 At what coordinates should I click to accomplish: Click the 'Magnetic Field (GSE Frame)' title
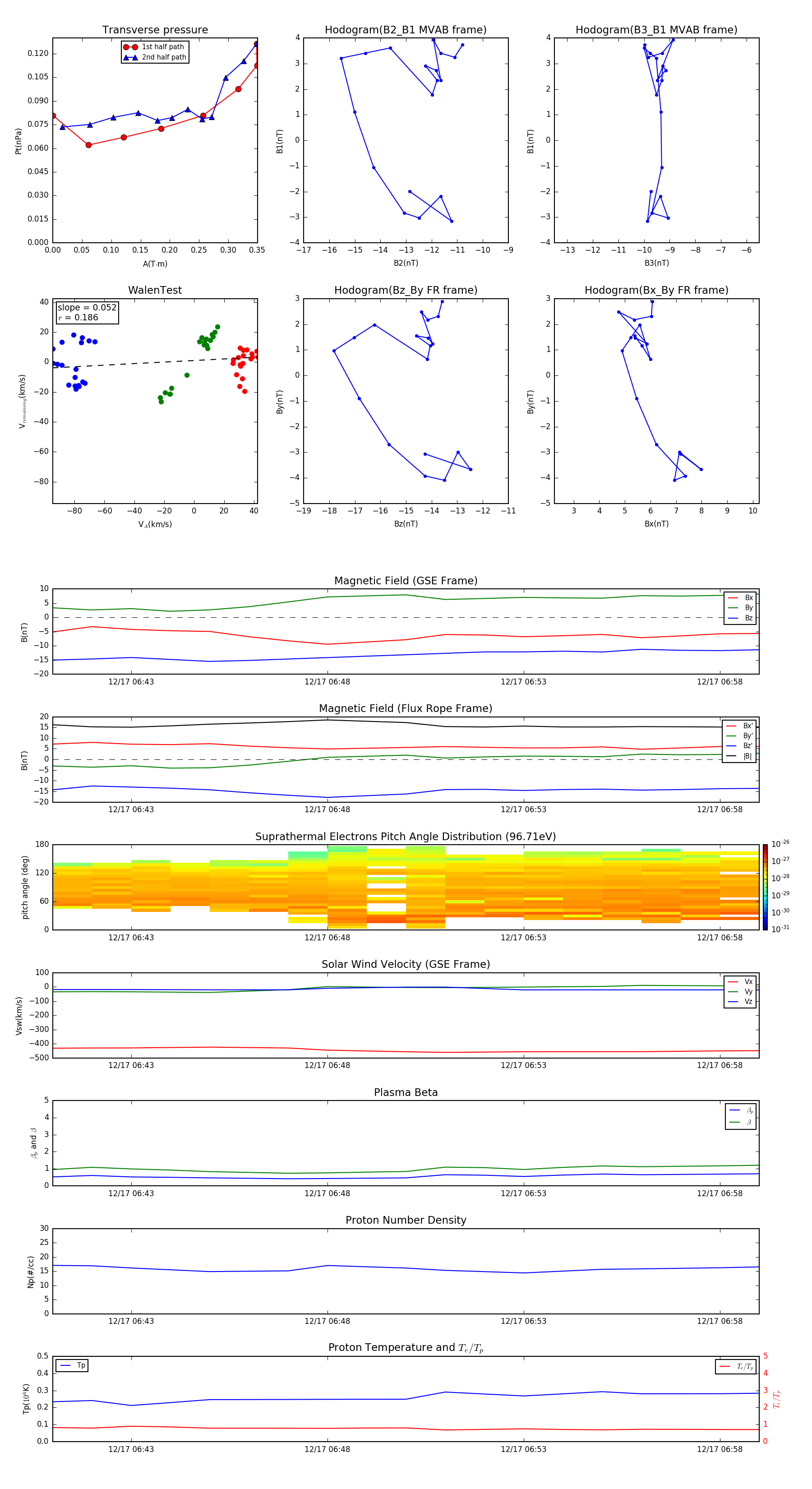point(406,581)
